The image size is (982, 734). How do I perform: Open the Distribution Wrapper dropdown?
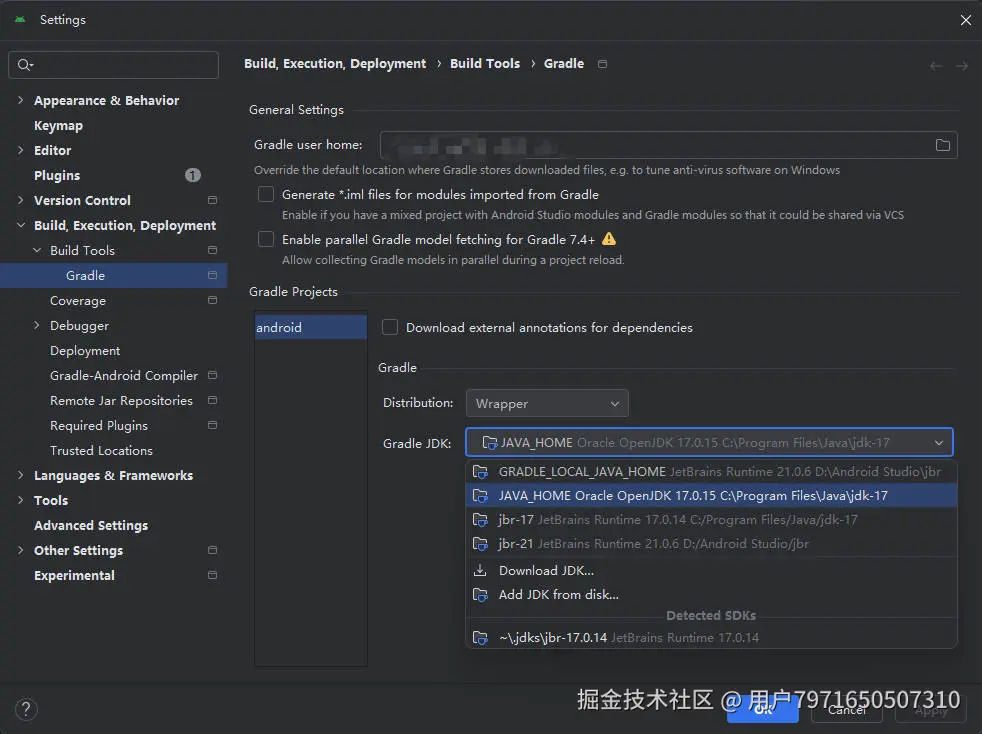(547, 403)
